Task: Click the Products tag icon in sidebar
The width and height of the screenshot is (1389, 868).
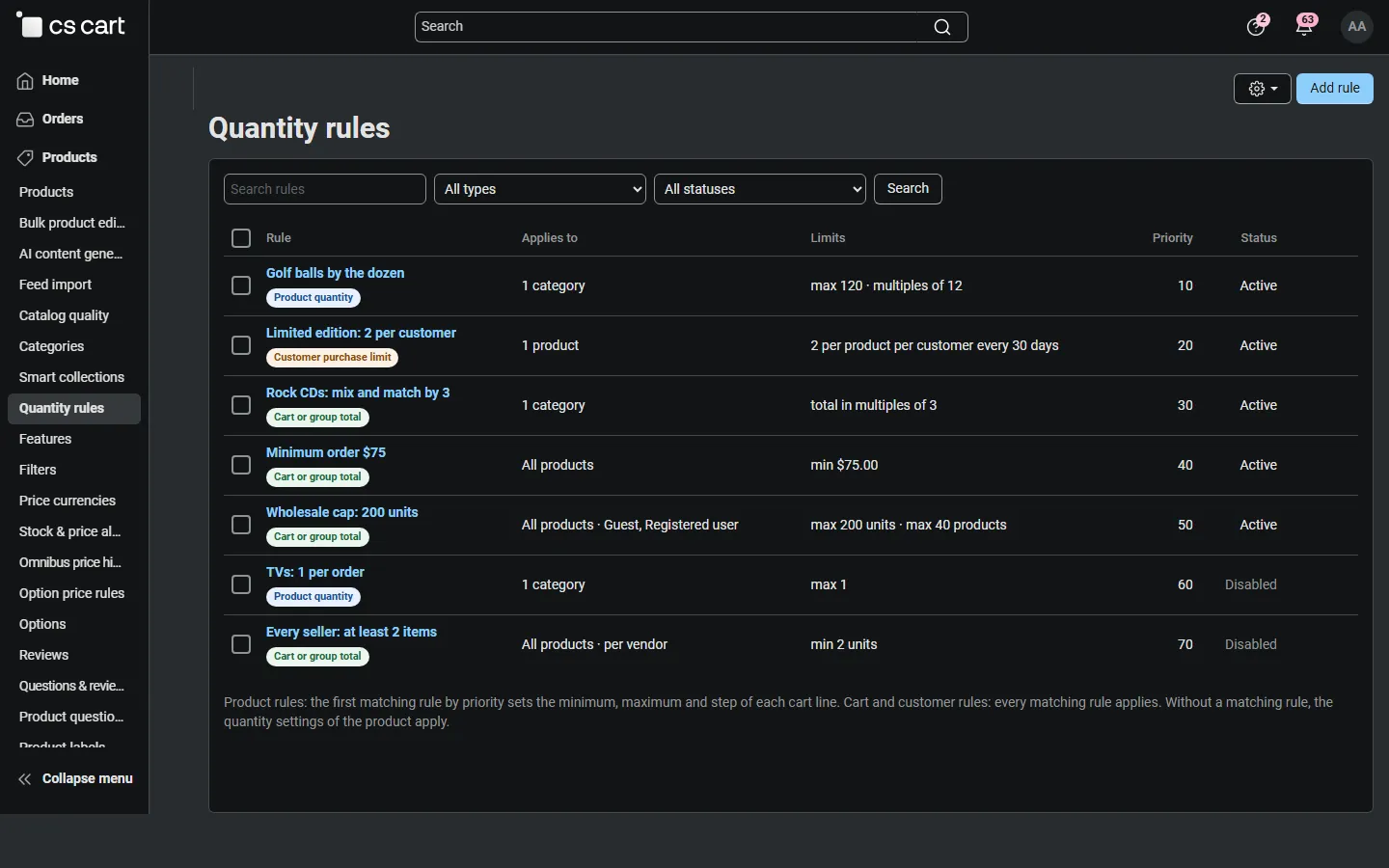Action: (25, 158)
